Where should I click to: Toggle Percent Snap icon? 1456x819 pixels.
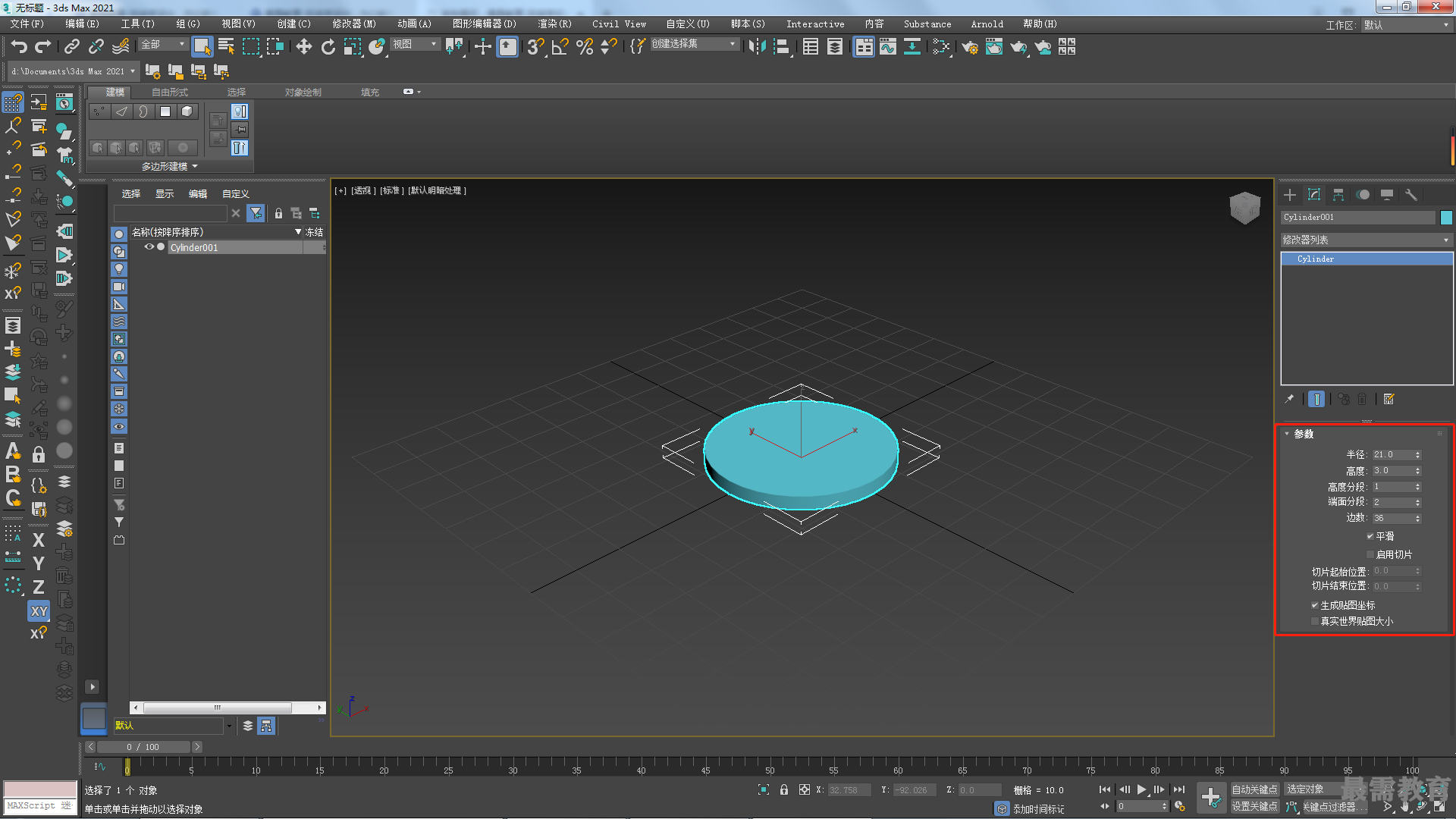(x=584, y=47)
